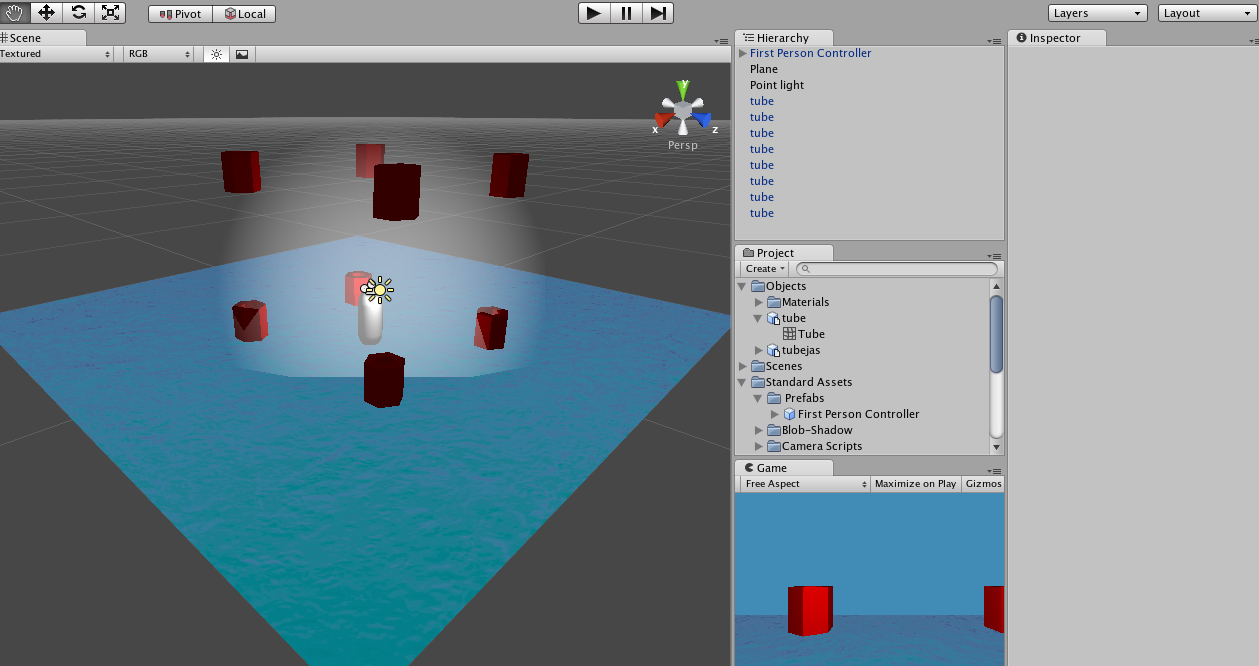The height and width of the screenshot is (666, 1259).
Task: Toggle Pivot handle mode
Action: coord(179,13)
